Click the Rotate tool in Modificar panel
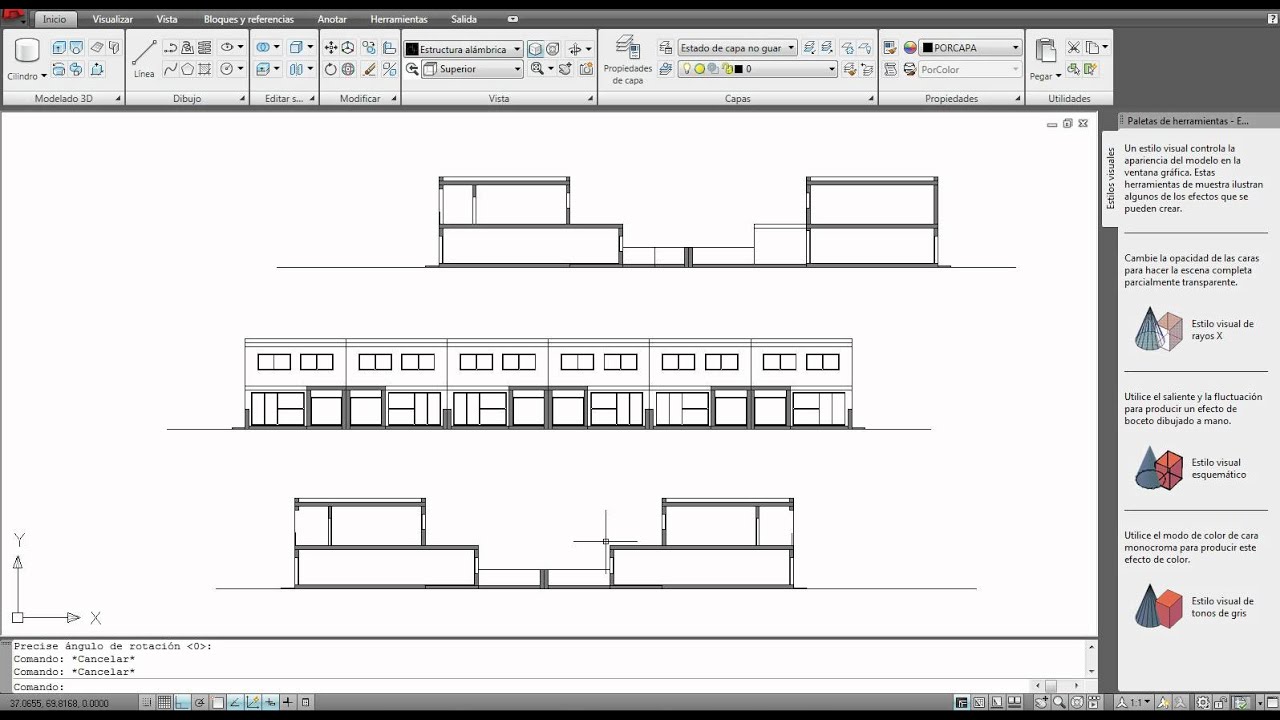 [331, 69]
